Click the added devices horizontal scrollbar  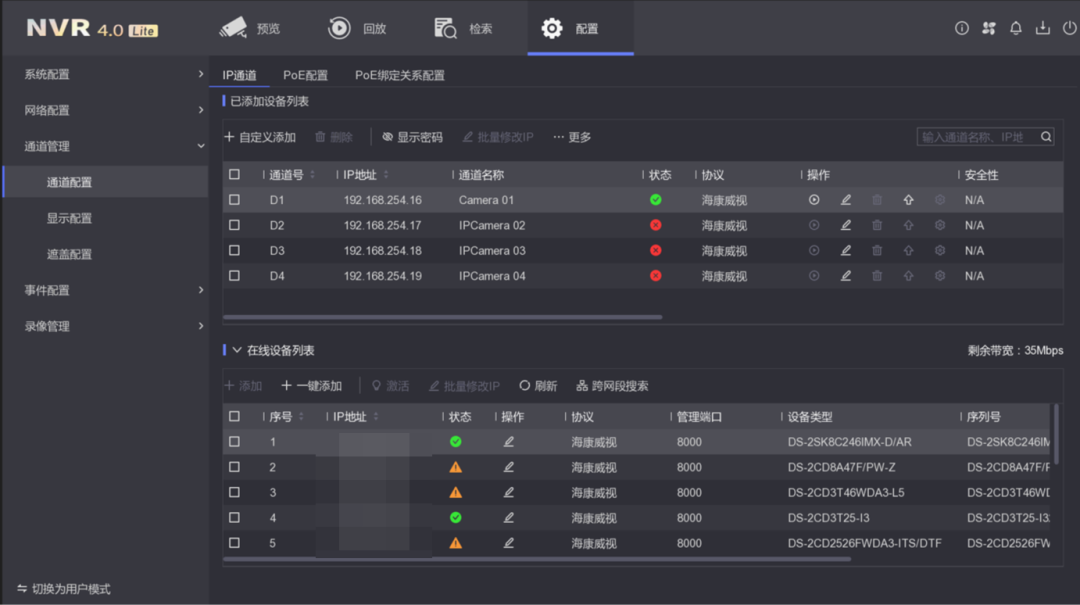[442, 317]
